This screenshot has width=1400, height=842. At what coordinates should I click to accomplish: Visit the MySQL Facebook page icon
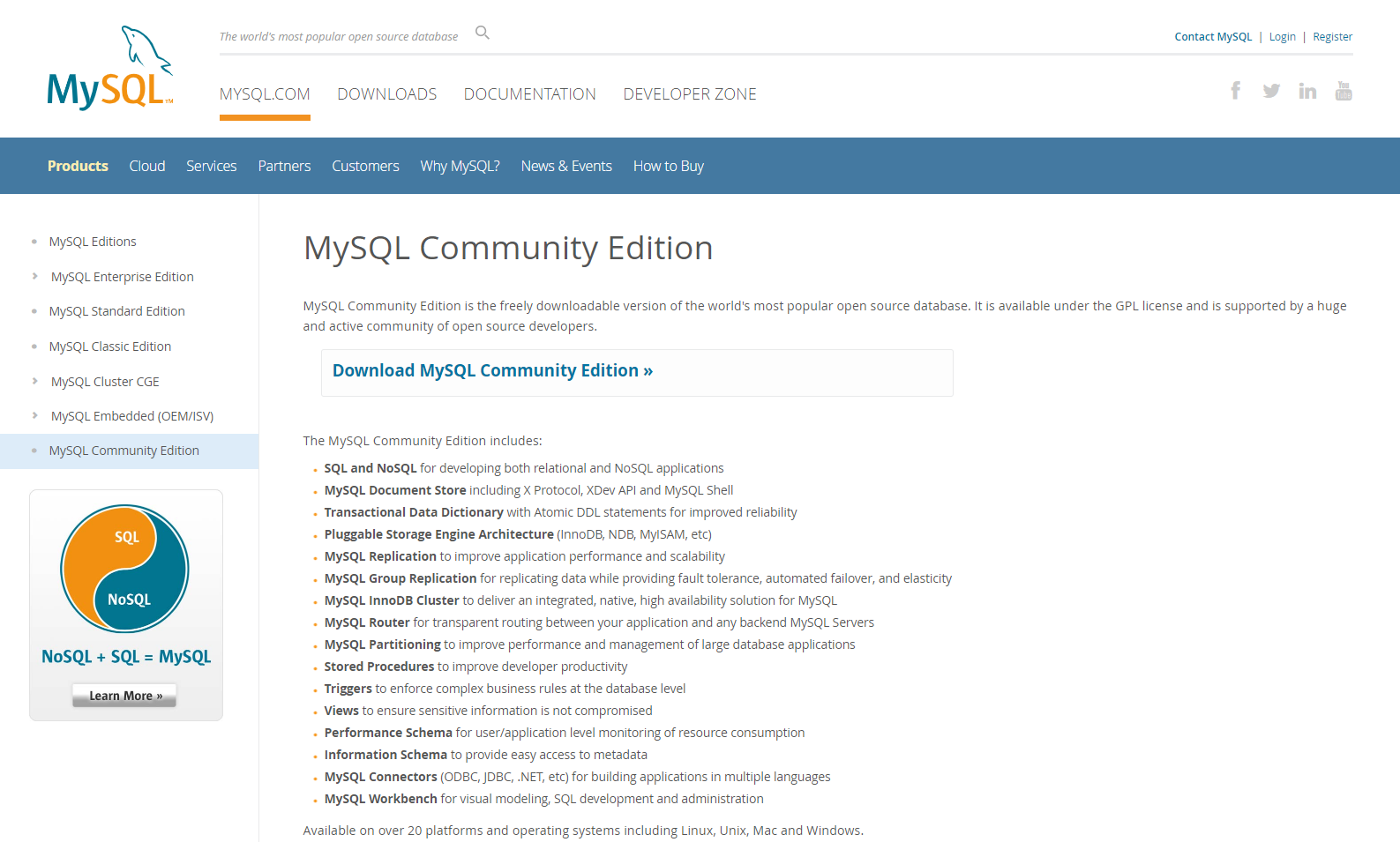[x=1236, y=90]
